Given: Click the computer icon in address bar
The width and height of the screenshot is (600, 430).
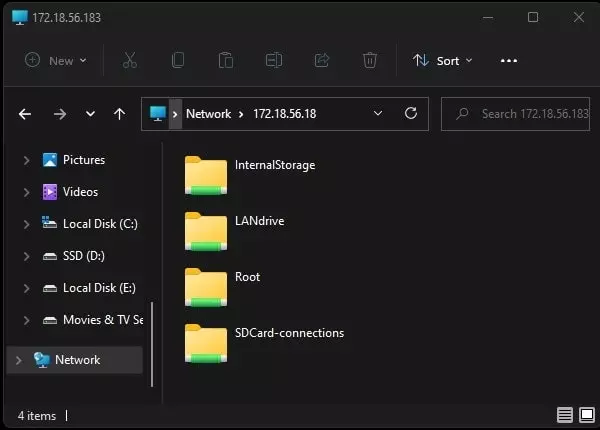Looking at the screenshot, I should tap(158, 114).
